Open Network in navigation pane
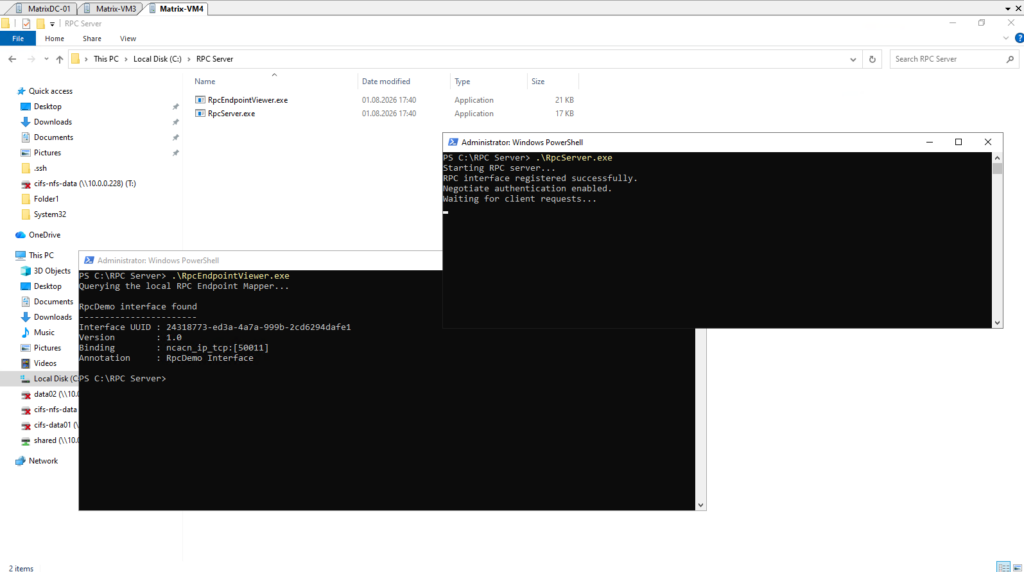Image resolution: width=1024 pixels, height=572 pixels. pyautogui.click(x=43, y=461)
